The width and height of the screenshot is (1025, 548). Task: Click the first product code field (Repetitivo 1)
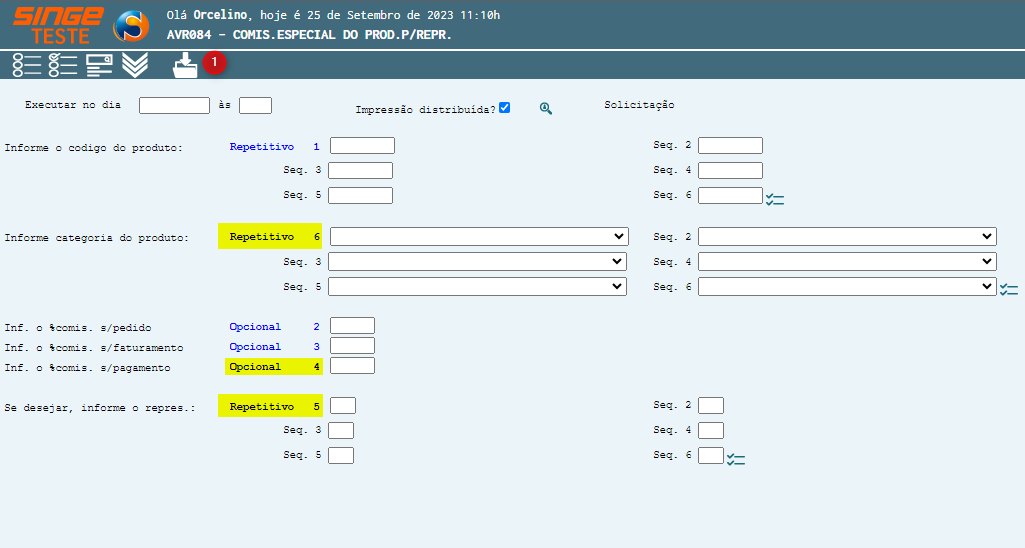point(362,146)
